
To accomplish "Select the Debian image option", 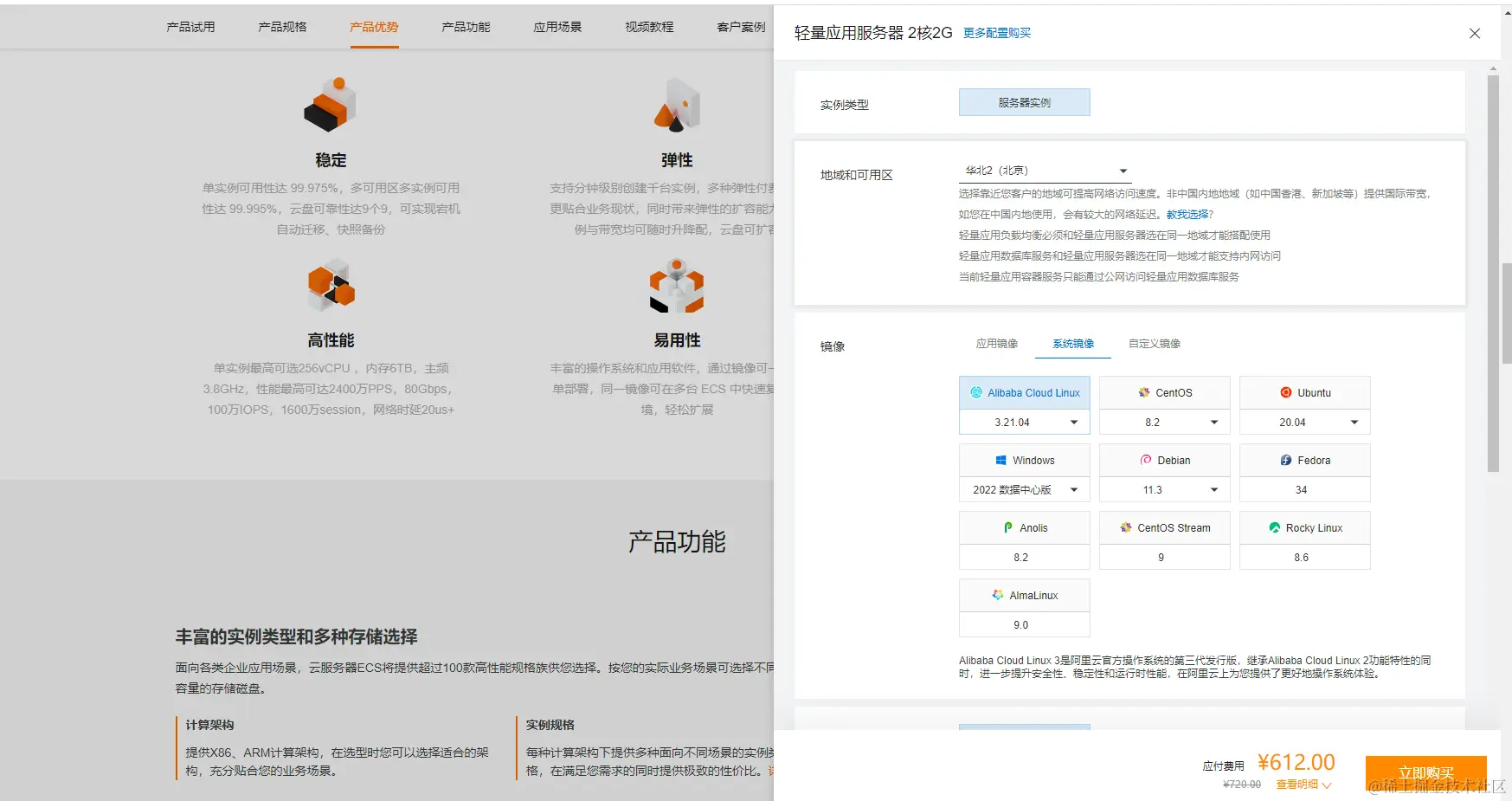I will pyautogui.click(x=1165, y=460).
